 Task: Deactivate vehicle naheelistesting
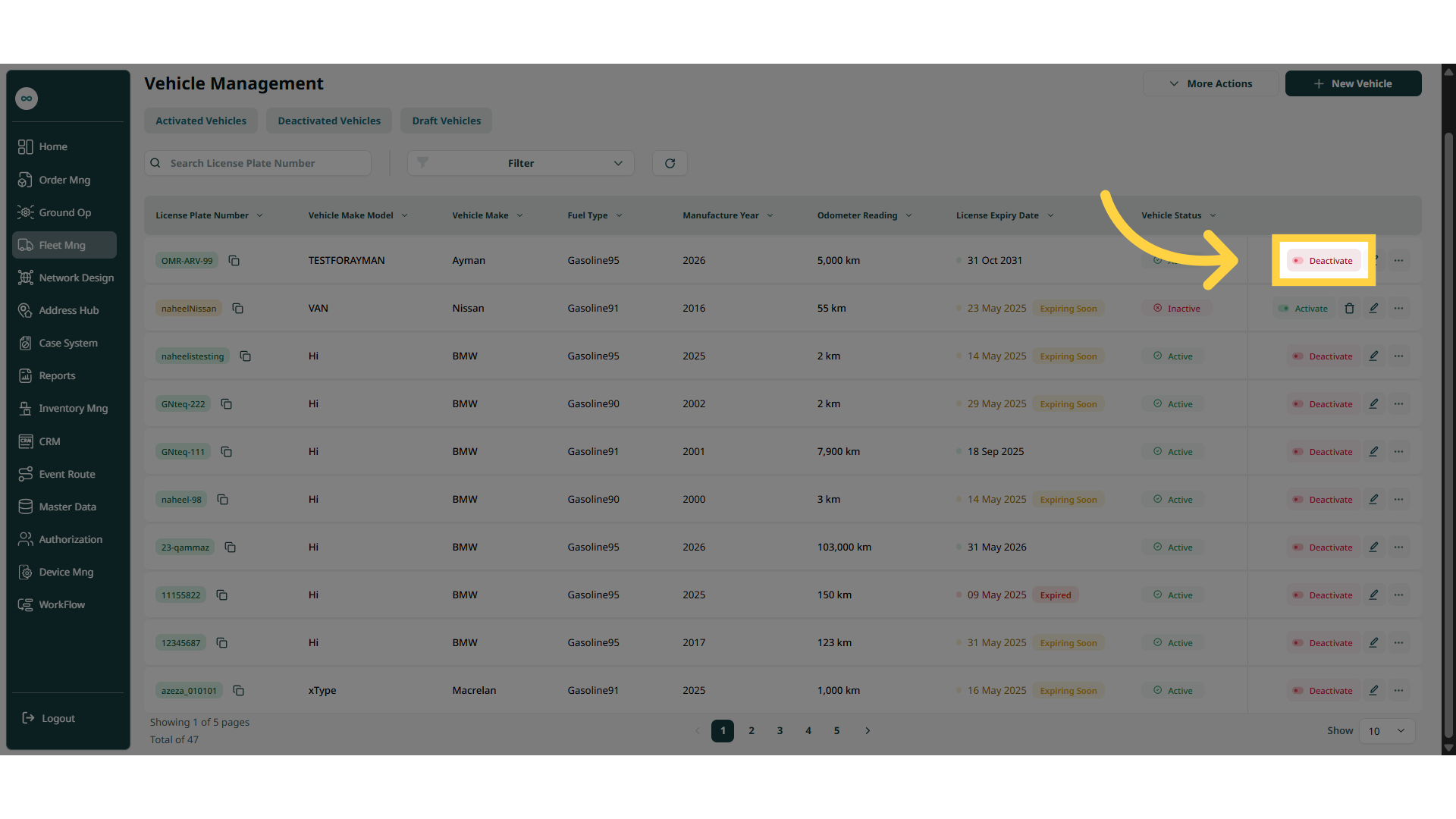click(1323, 356)
